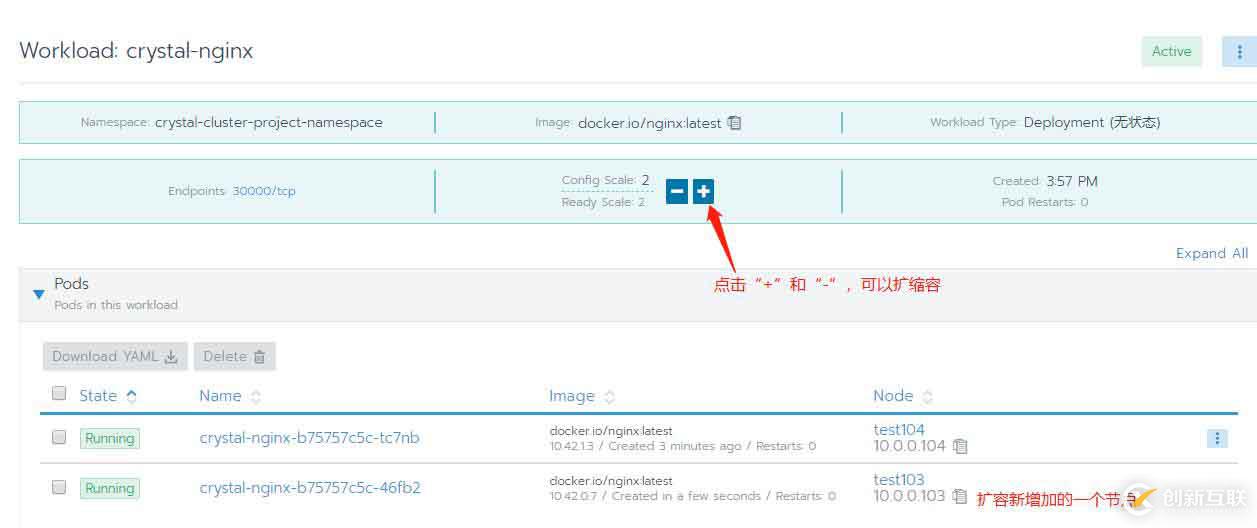
Task: Click Expand All link
Action: click(x=1212, y=253)
